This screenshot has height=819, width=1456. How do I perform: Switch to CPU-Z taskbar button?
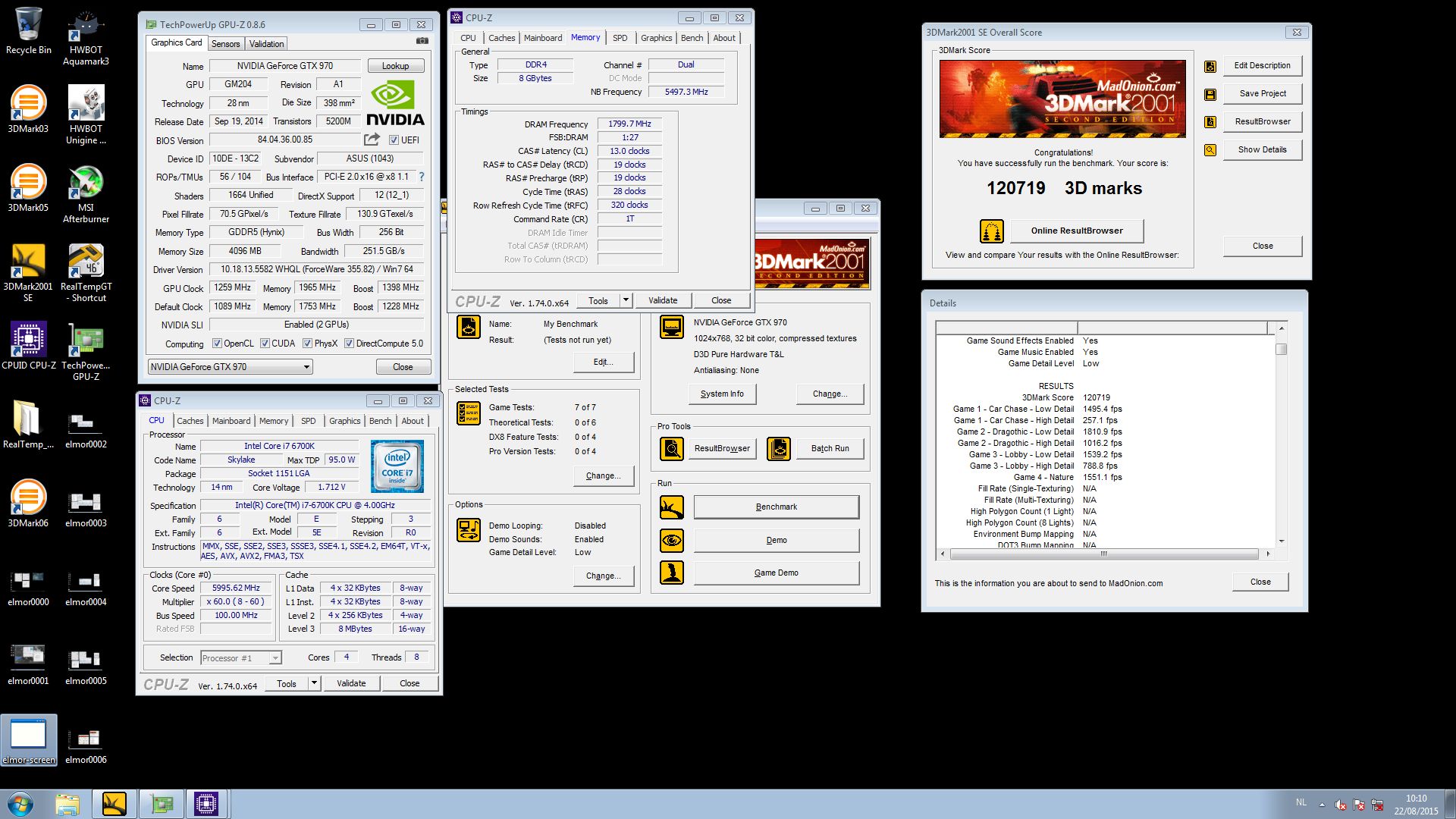pos(206,804)
